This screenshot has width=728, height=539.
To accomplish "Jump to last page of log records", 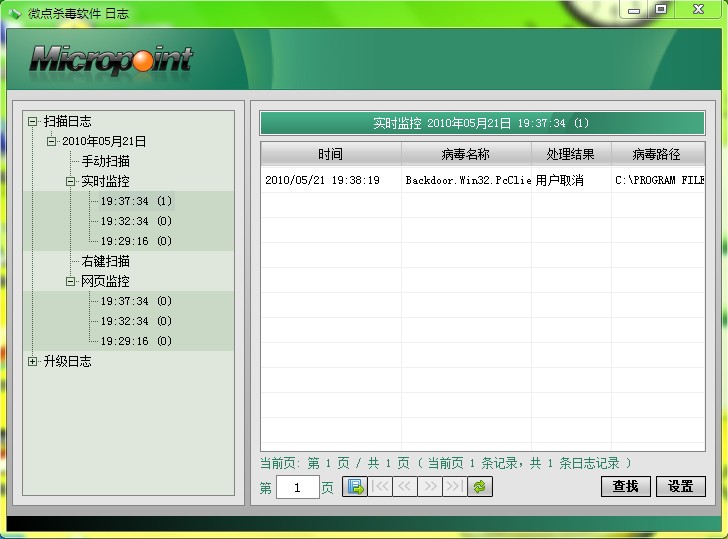I will [454, 487].
